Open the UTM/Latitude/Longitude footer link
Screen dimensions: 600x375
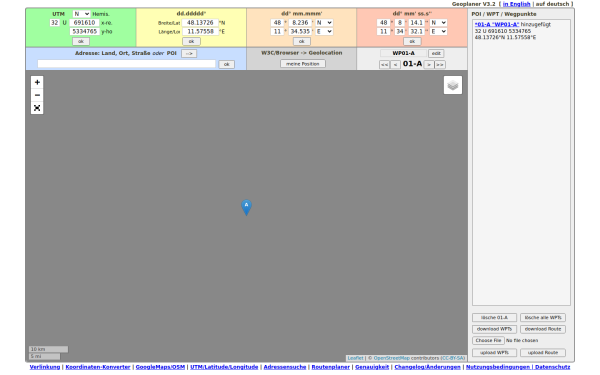coord(224,367)
